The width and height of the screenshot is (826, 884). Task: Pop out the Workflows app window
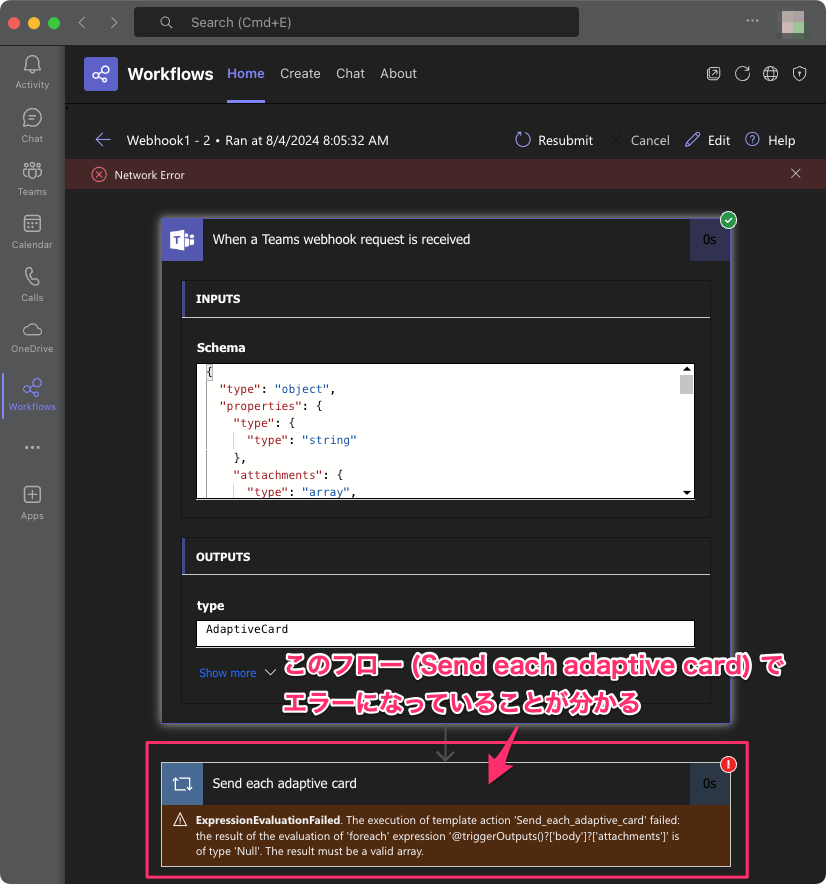pos(713,74)
